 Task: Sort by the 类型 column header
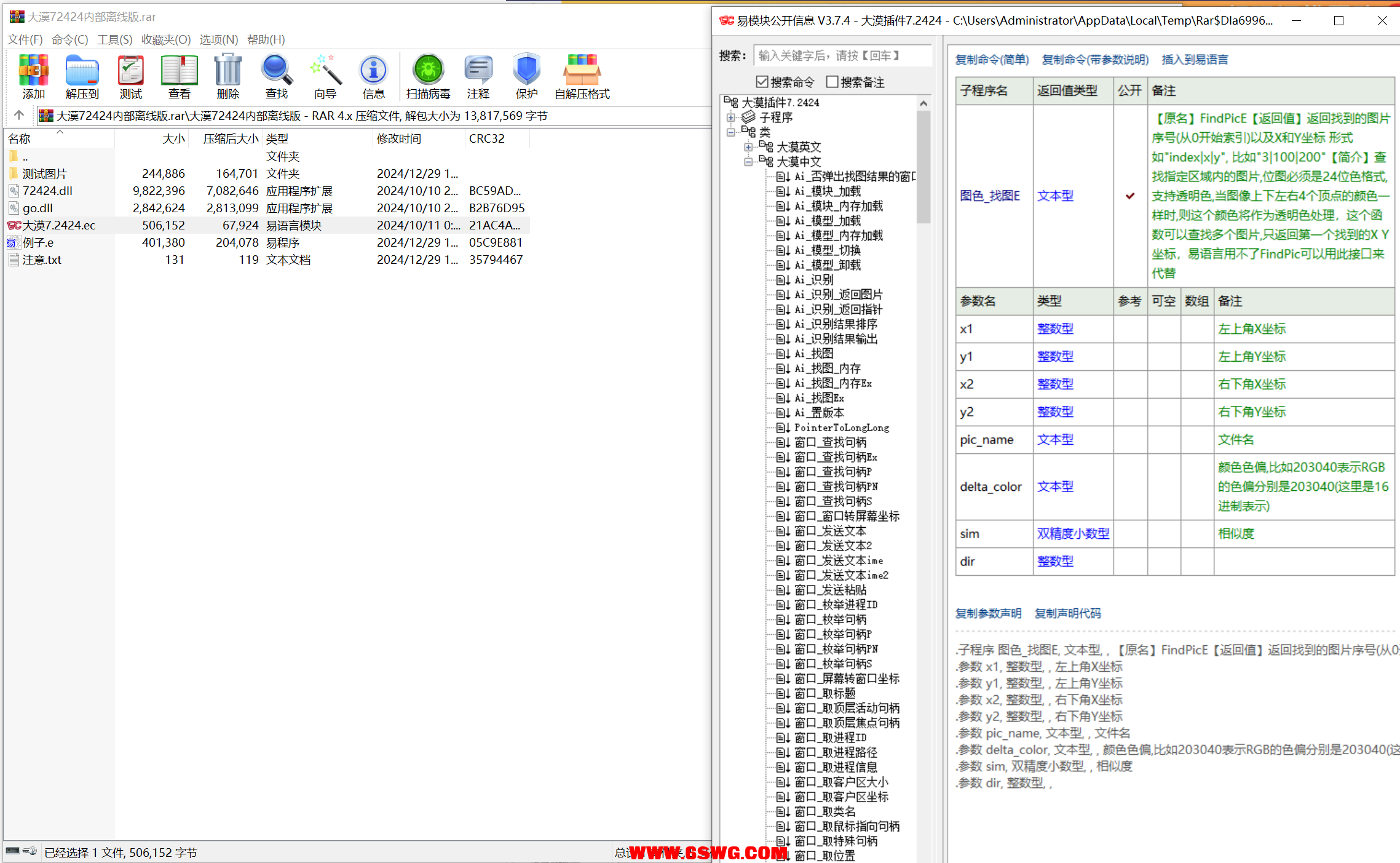pos(317,138)
